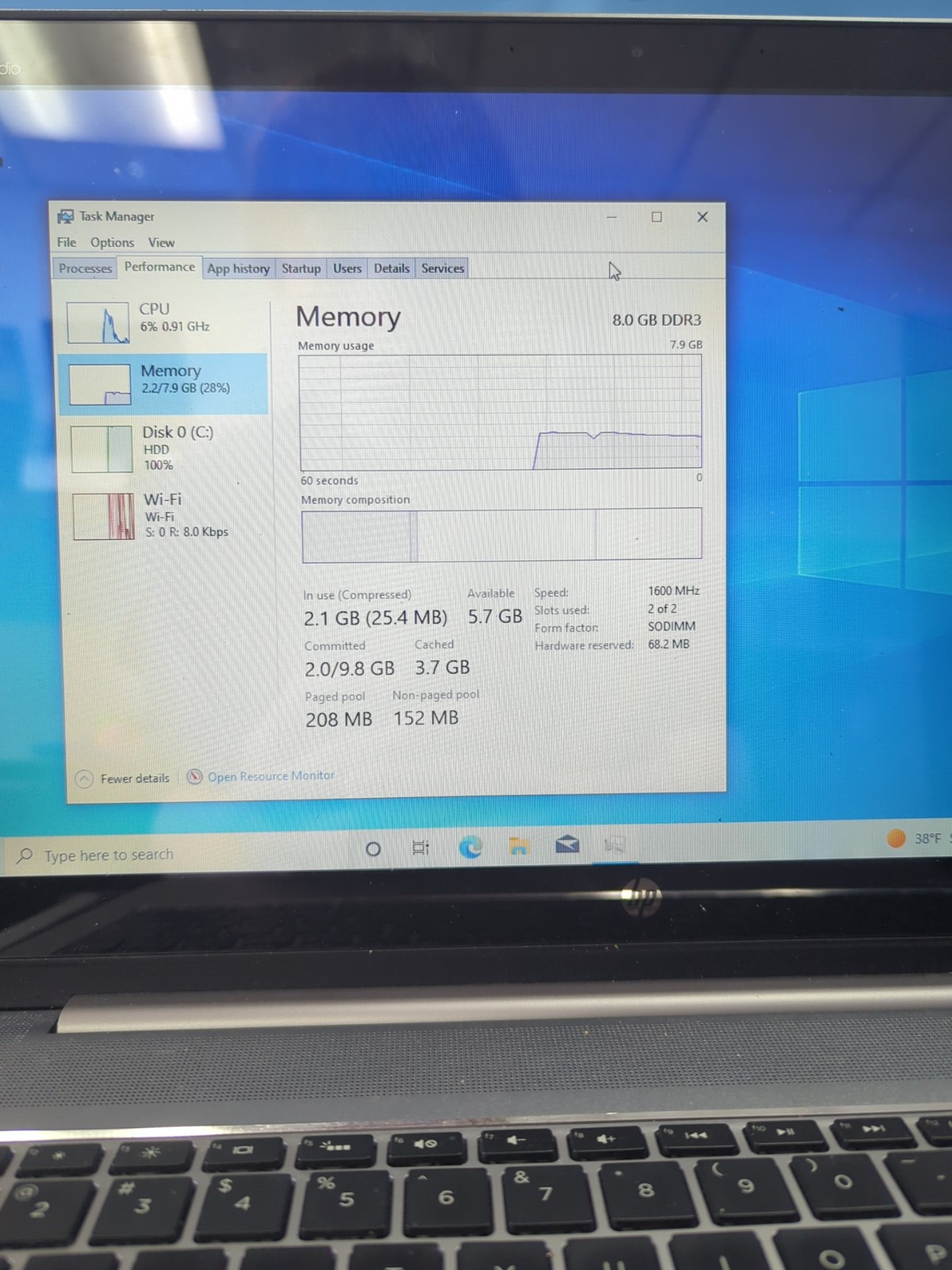Go to the Users tab
This screenshot has height=1270, width=952.
[x=347, y=268]
